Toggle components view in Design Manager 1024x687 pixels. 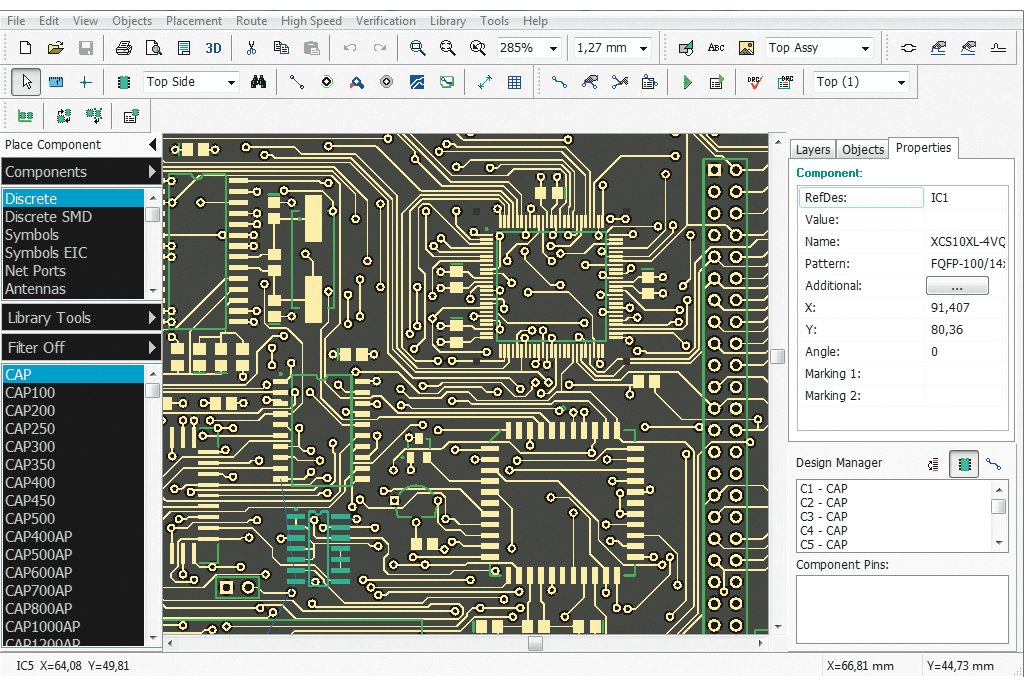pyautogui.click(x=964, y=464)
